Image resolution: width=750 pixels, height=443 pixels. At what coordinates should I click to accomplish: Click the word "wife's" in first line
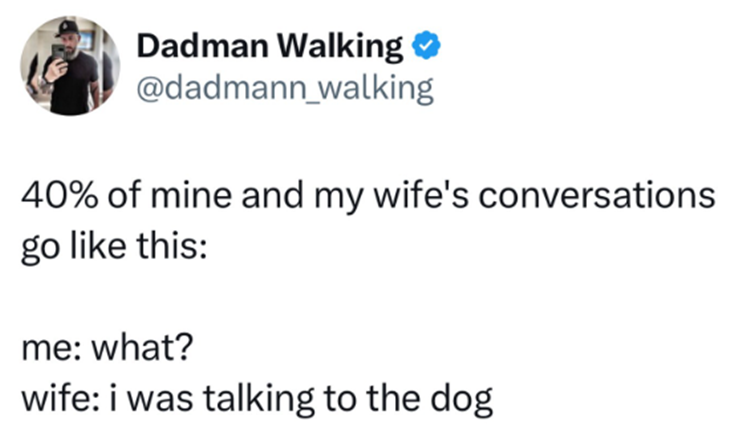[455, 195]
